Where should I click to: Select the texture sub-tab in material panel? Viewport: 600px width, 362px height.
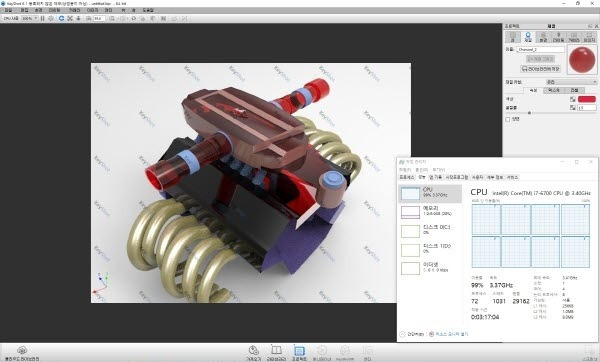point(554,90)
